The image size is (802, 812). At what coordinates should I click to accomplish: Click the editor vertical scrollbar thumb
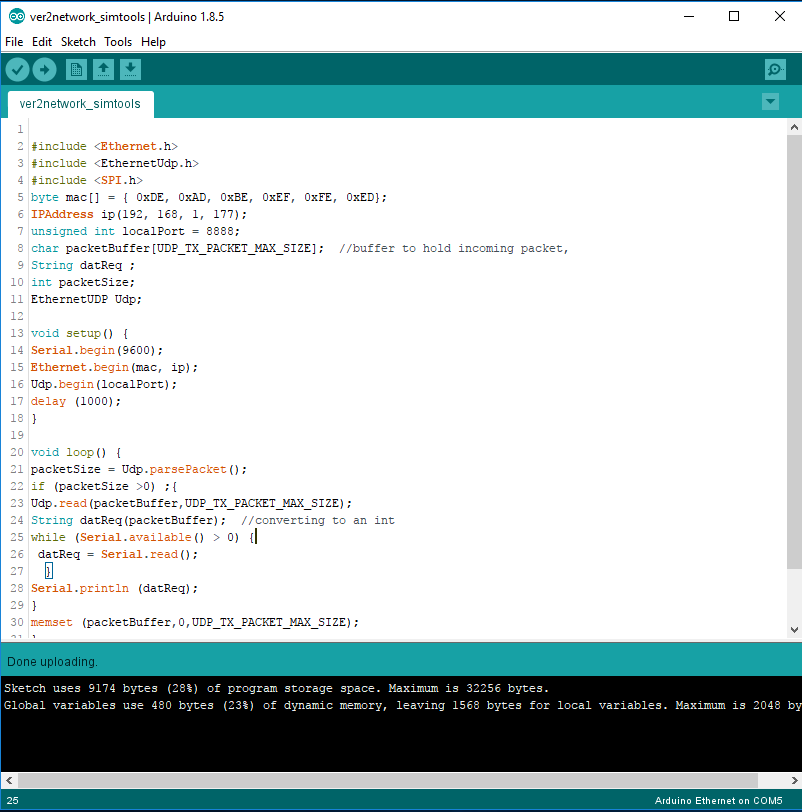pos(794,352)
